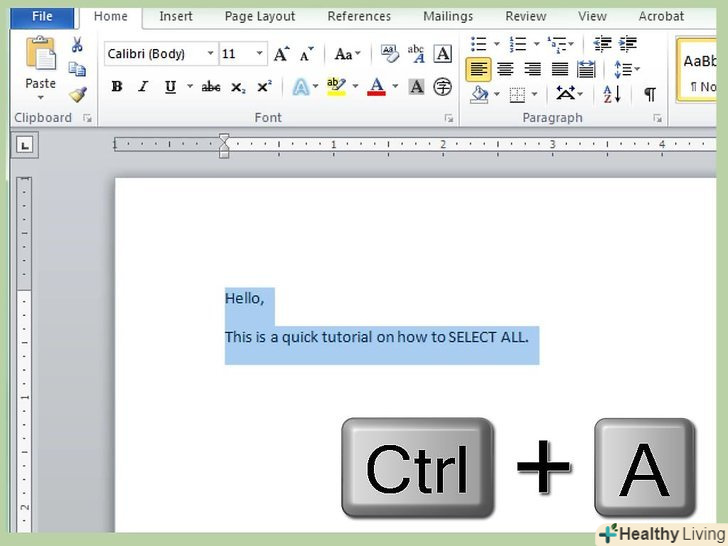Apply Text Effects glowing A
This screenshot has width=728, height=546.
(300, 87)
